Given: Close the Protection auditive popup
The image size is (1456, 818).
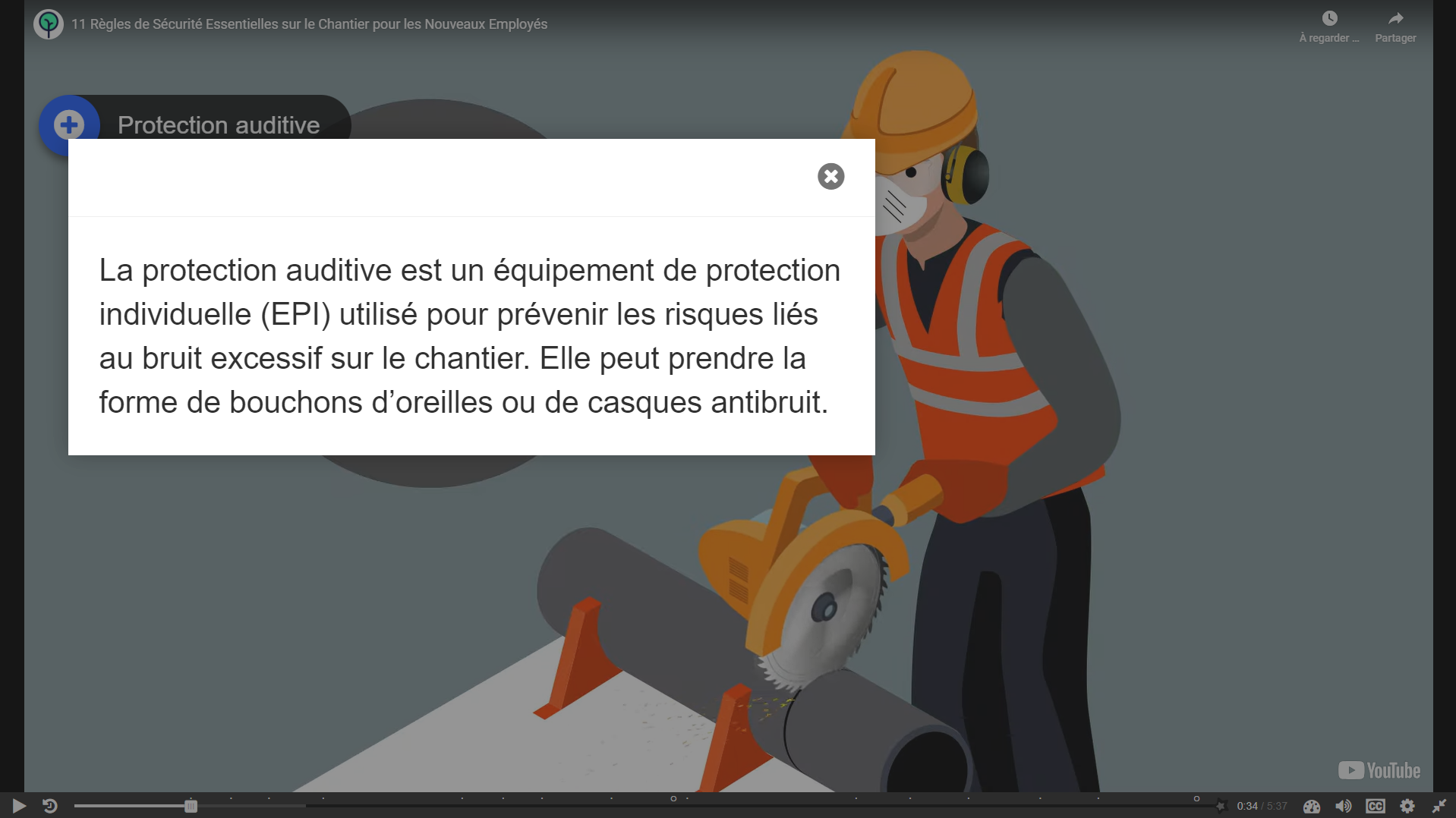Looking at the screenshot, I should [831, 176].
